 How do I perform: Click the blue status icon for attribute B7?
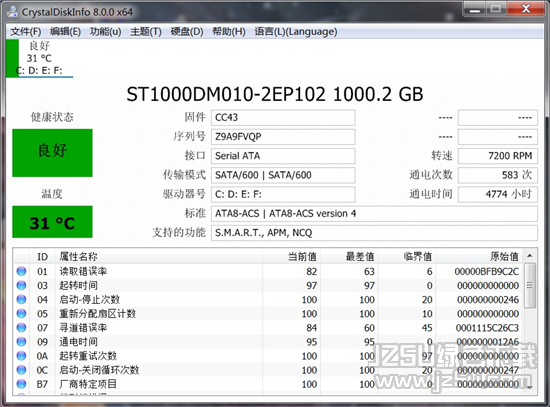[x=21, y=384]
